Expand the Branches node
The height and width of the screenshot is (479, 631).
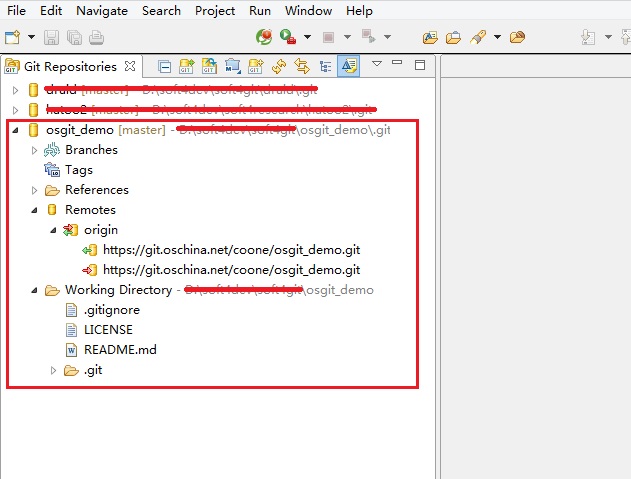pyautogui.click(x=35, y=150)
